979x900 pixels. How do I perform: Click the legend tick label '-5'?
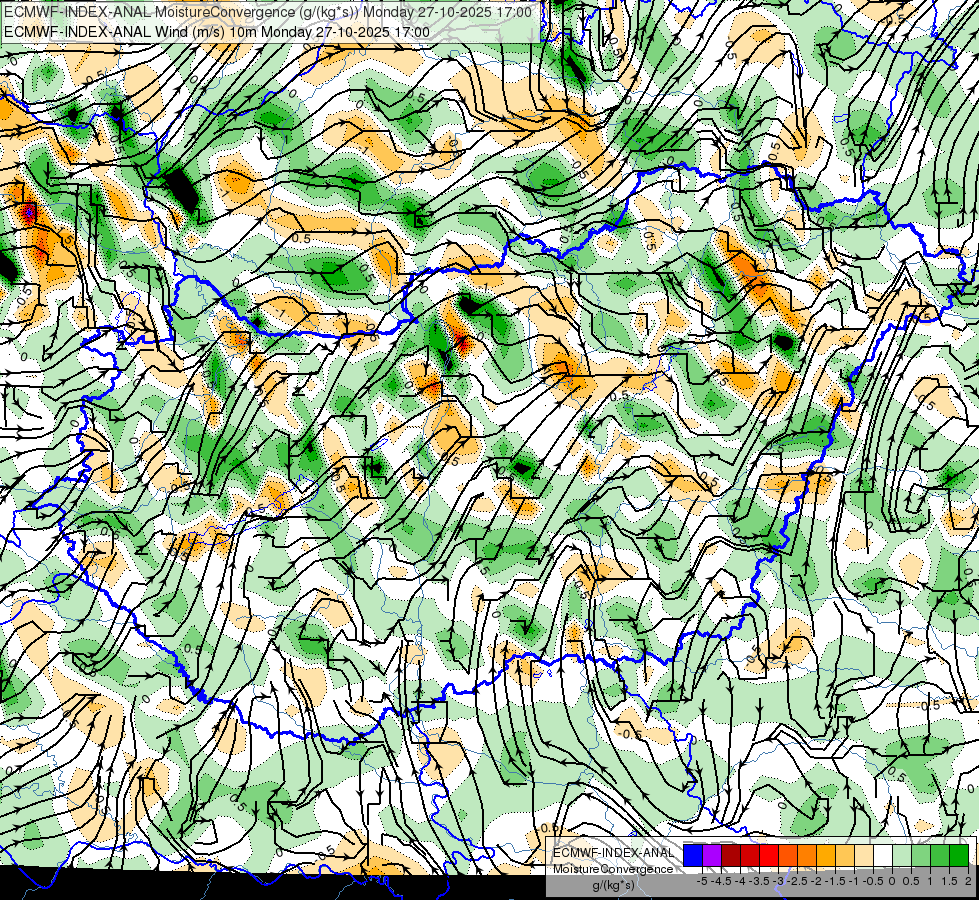coord(702,881)
